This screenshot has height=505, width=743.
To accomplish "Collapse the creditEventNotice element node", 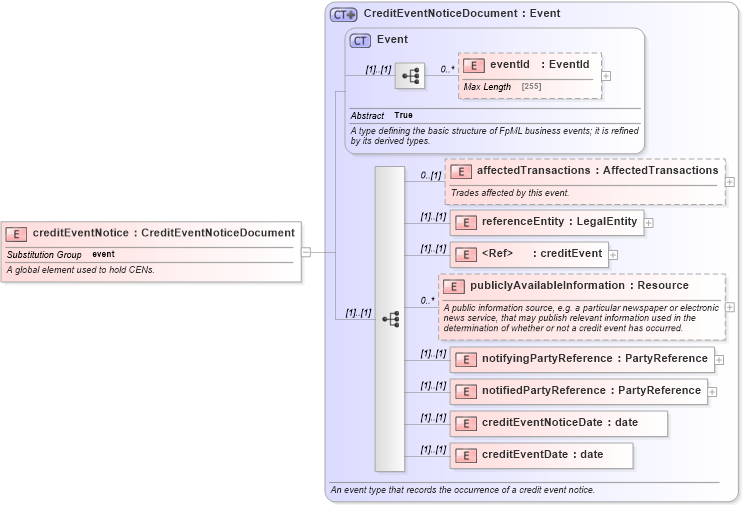I will 306,252.
